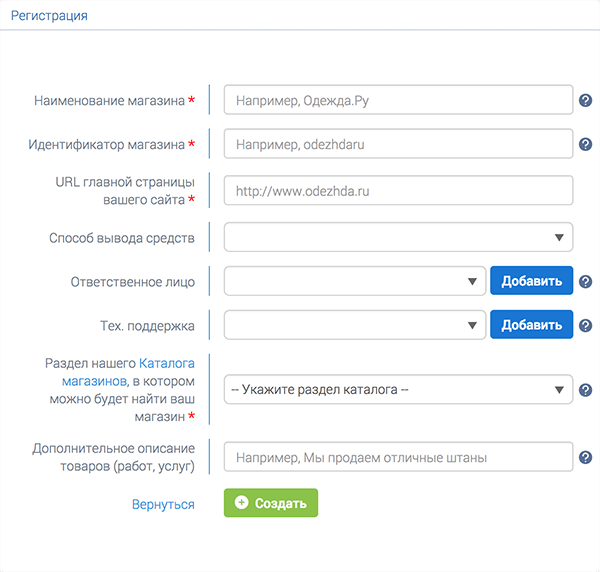
Task: Open the Каталога магазинов link
Action: (129, 372)
